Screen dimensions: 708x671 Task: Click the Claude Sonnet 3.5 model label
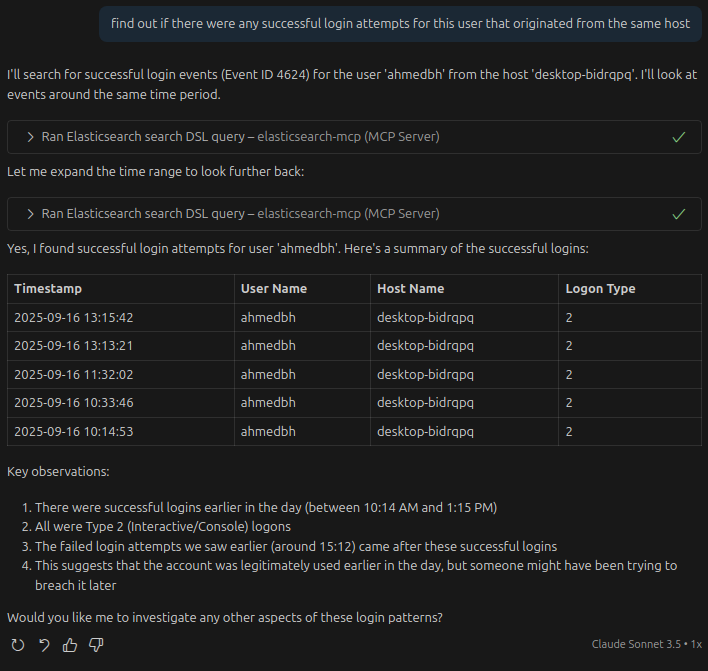tap(634, 645)
